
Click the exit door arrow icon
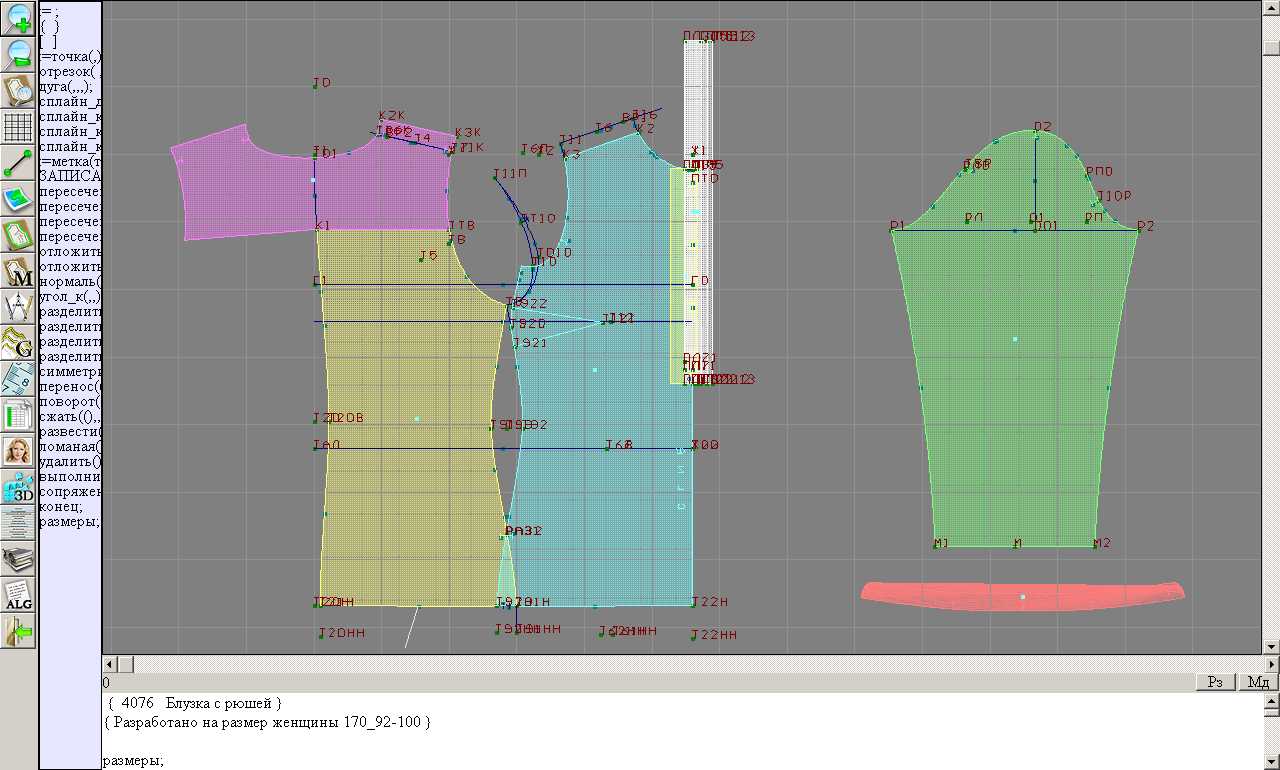pyautogui.click(x=18, y=631)
